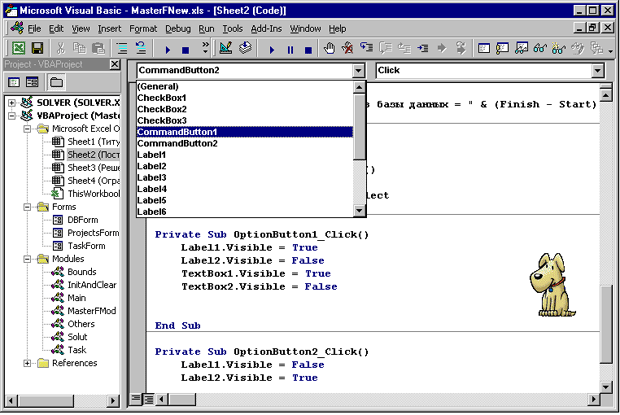Click the Quick Watch glasses icon
This screenshot has width=620, height=415.
tap(540, 48)
